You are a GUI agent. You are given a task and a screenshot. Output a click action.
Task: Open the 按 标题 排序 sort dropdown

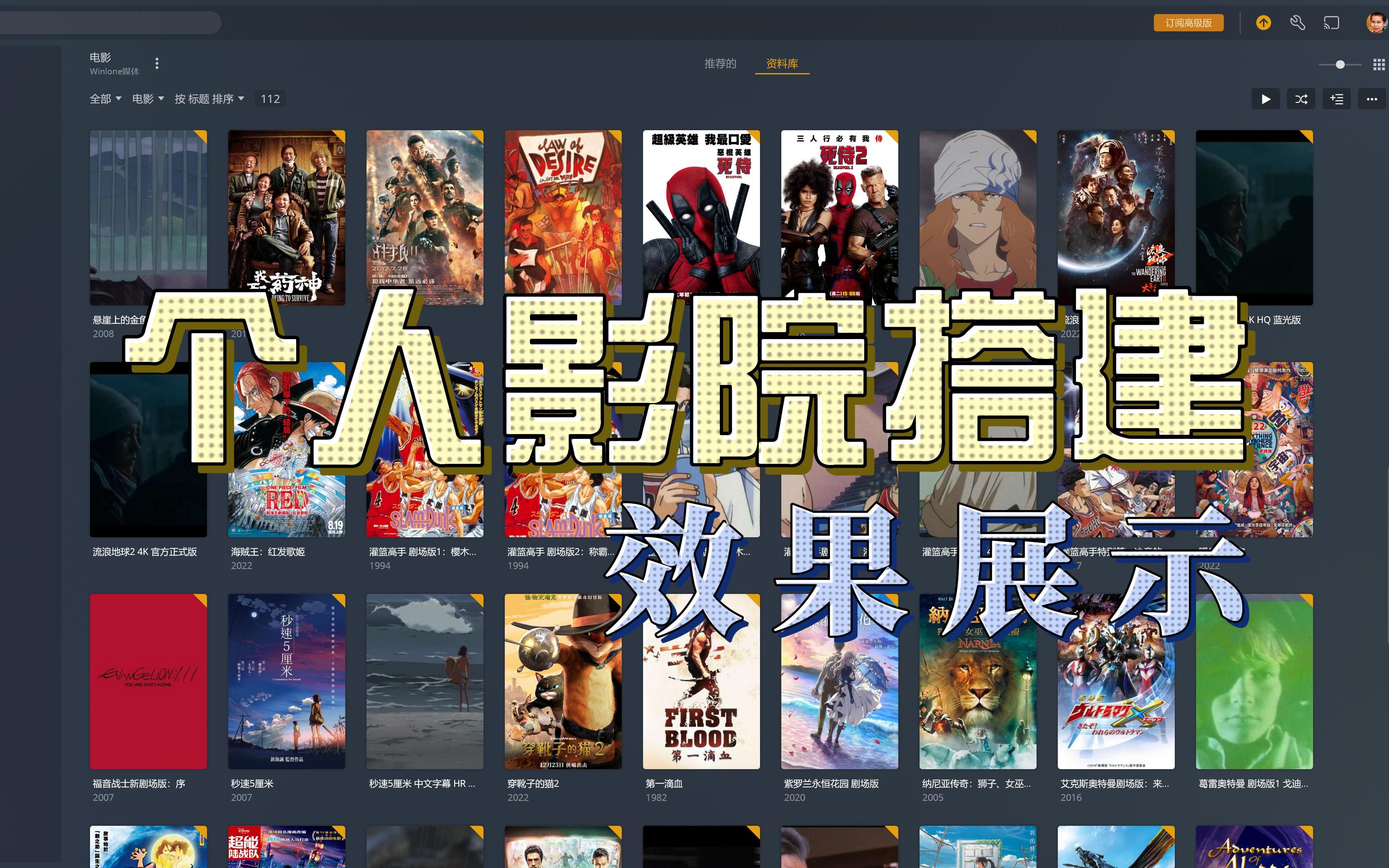[209, 99]
